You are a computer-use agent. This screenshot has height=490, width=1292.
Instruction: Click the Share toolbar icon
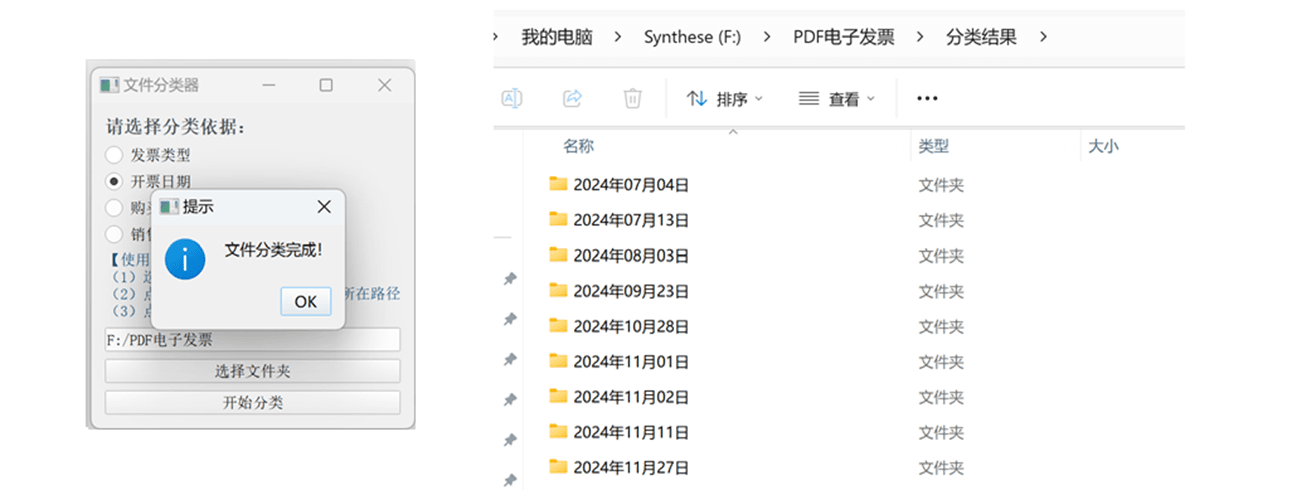pyautogui.click(x=573, y=98)
